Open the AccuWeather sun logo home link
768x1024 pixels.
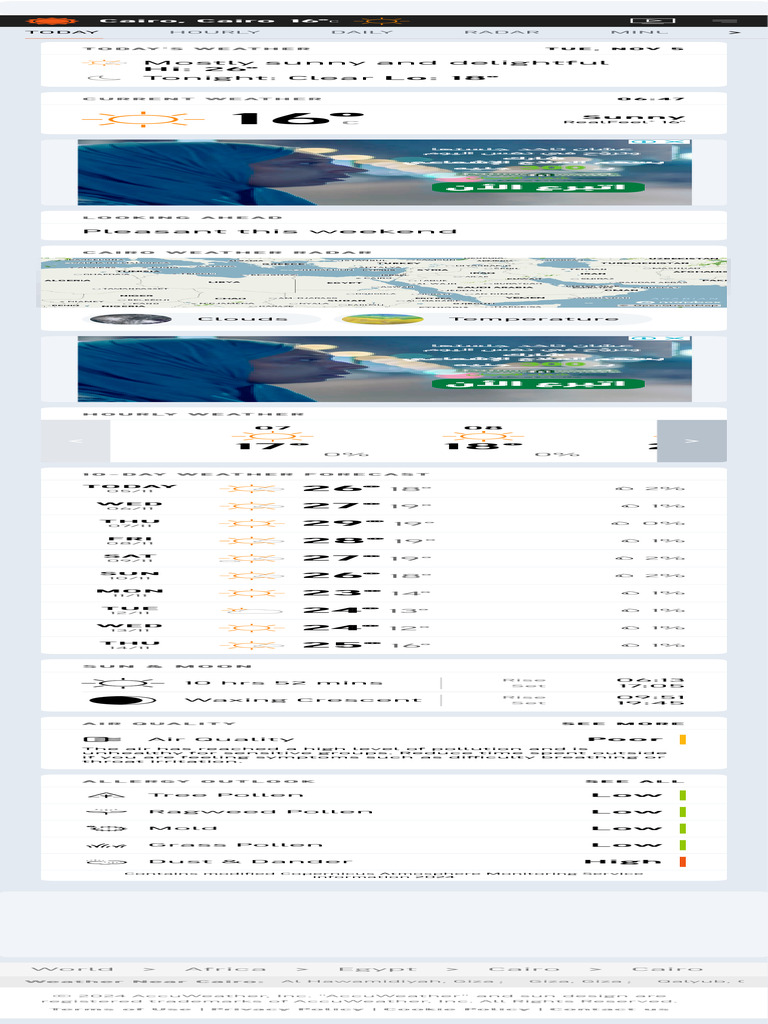pos(52,21)
